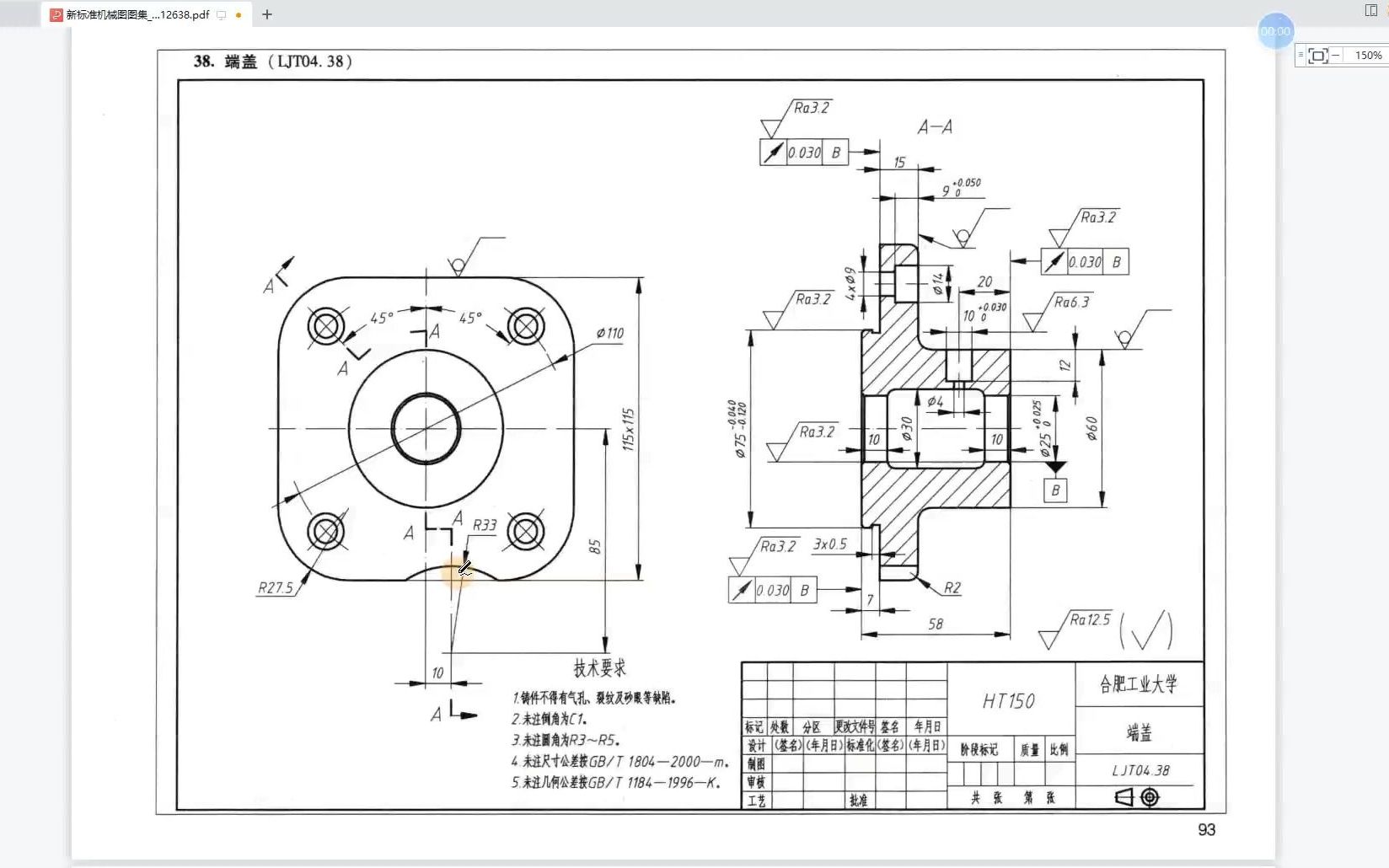This screenshot has width=1389, height=868.
Task: Click the 7 dimension near the bottom flange
Action: click(871, 600)
